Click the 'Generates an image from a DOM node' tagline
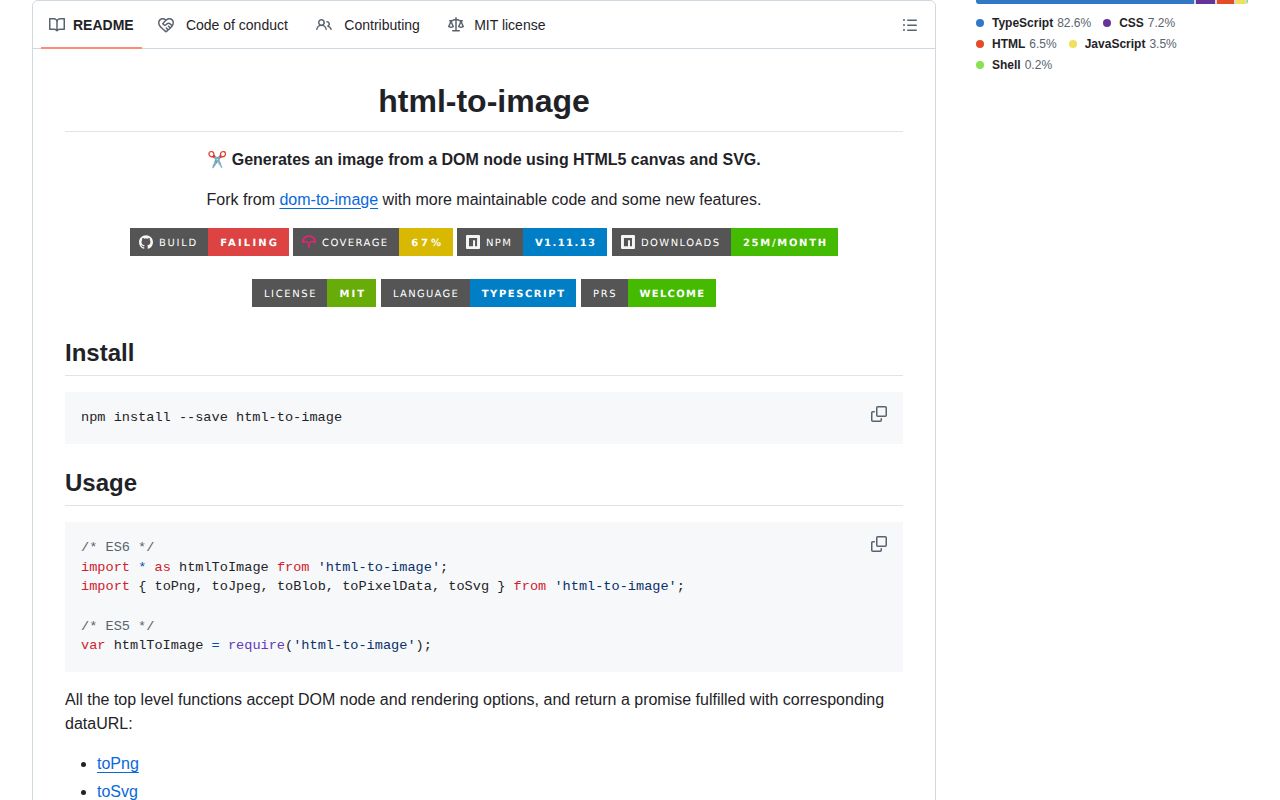Image resolution: width=1280 pixels, height=800 pixels. click(484, 159)
